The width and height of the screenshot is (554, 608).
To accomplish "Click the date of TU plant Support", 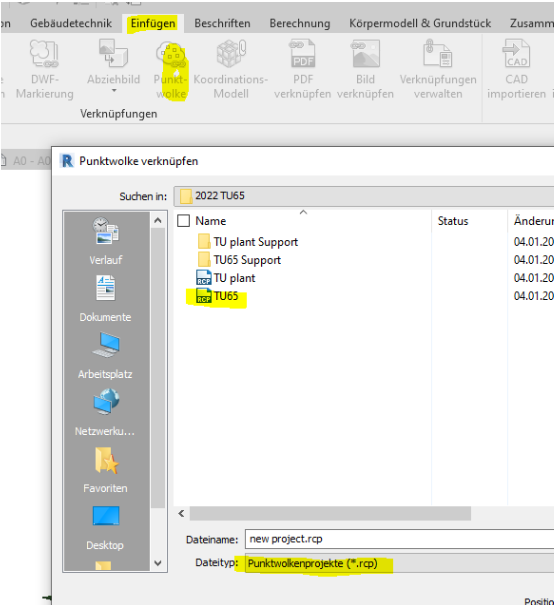I will (x=533, y=242).
